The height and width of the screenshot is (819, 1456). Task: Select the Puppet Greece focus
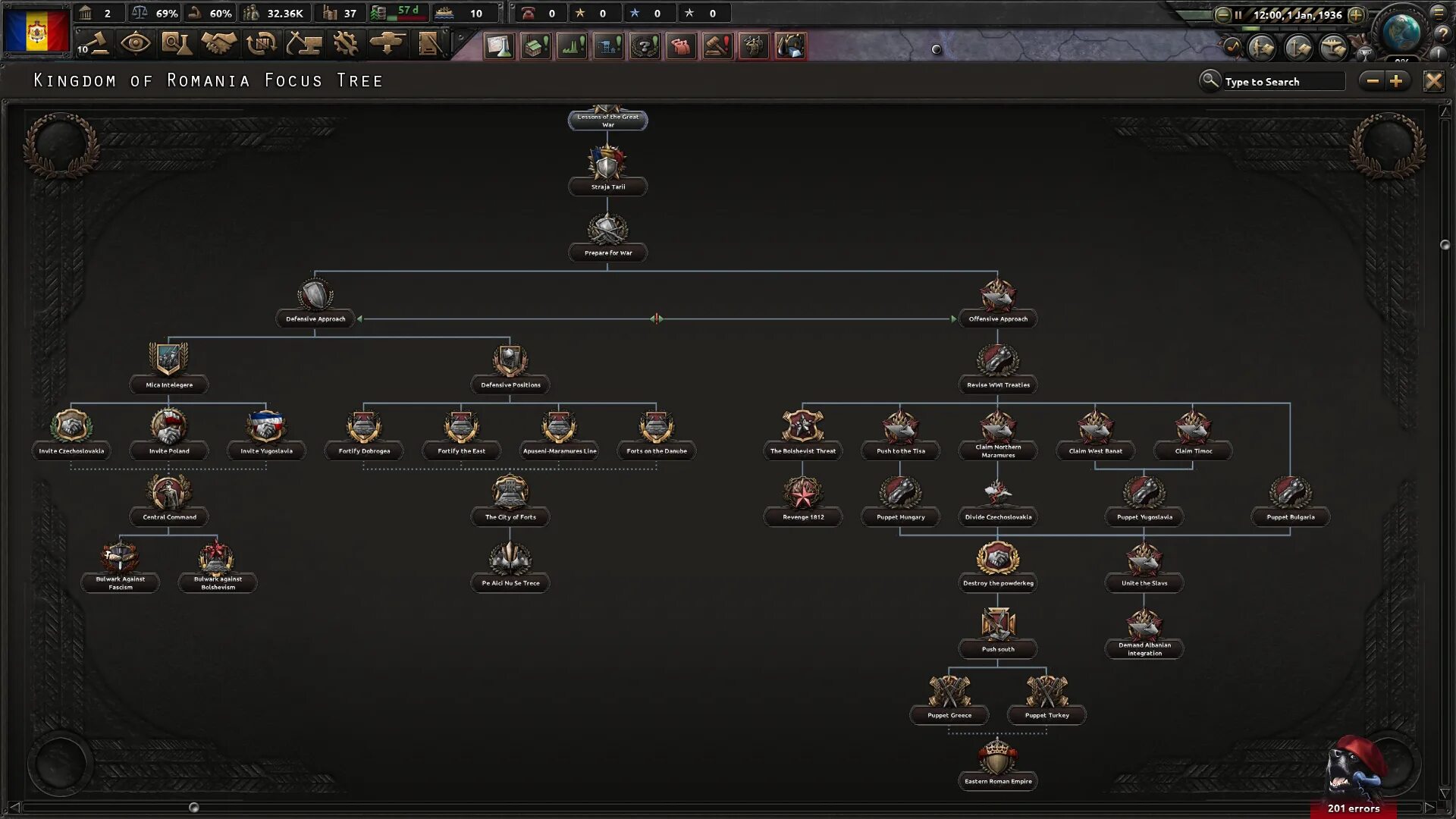click(x=949, y=701)
